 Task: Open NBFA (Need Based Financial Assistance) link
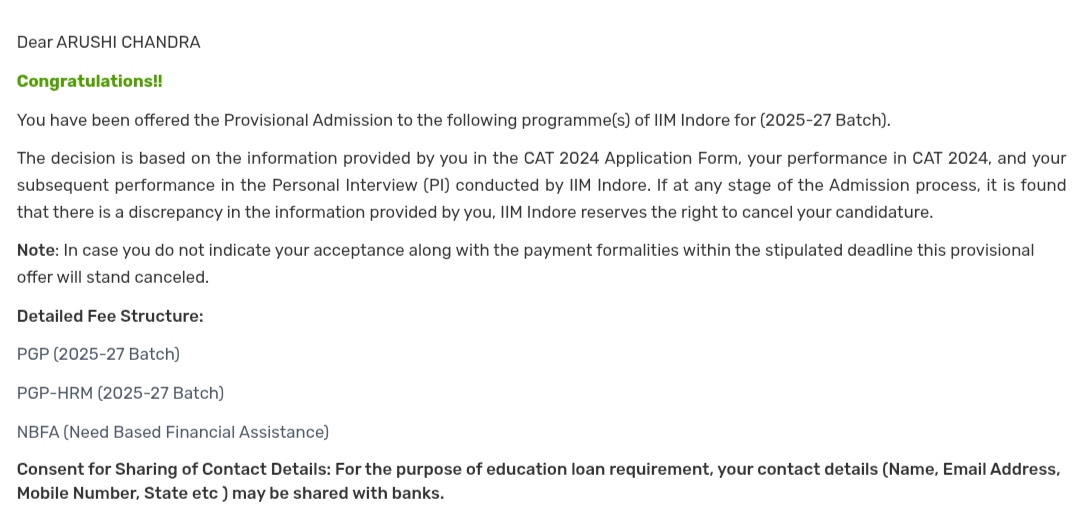coord(172,432)
